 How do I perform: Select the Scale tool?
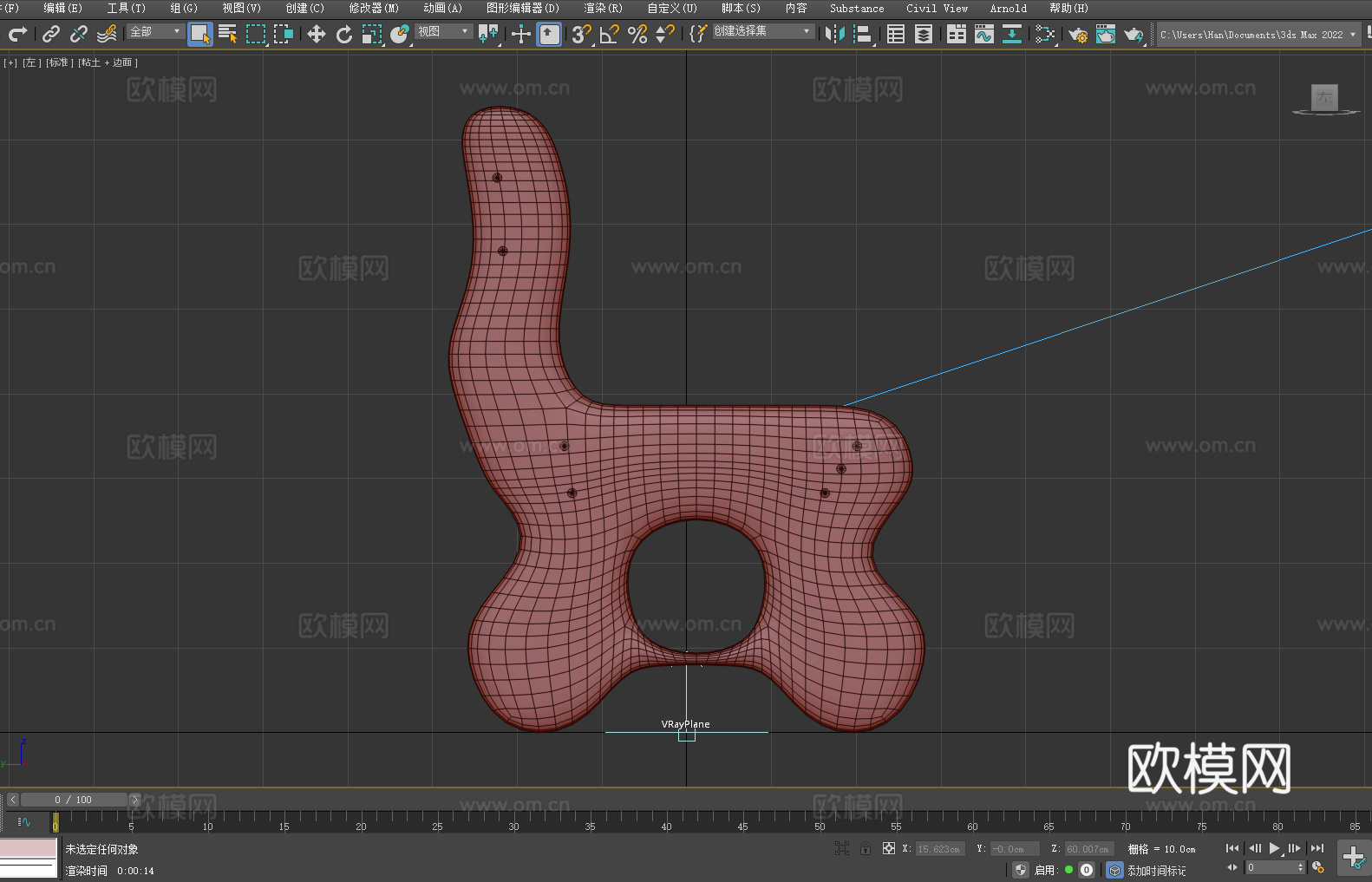tap(372, 34)
